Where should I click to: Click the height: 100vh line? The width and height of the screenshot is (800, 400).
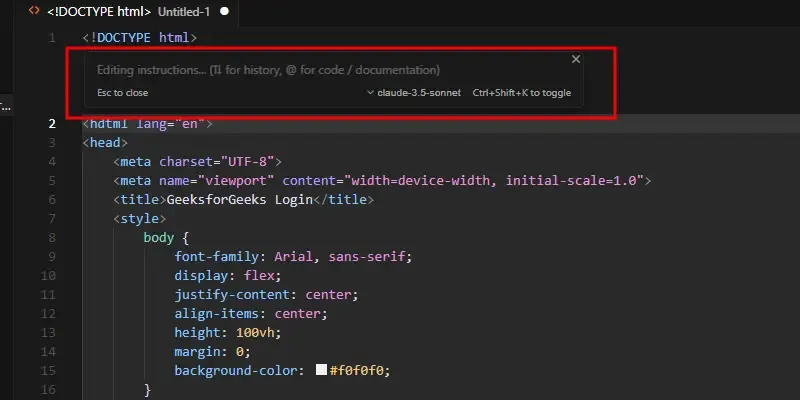pos(228,333)
